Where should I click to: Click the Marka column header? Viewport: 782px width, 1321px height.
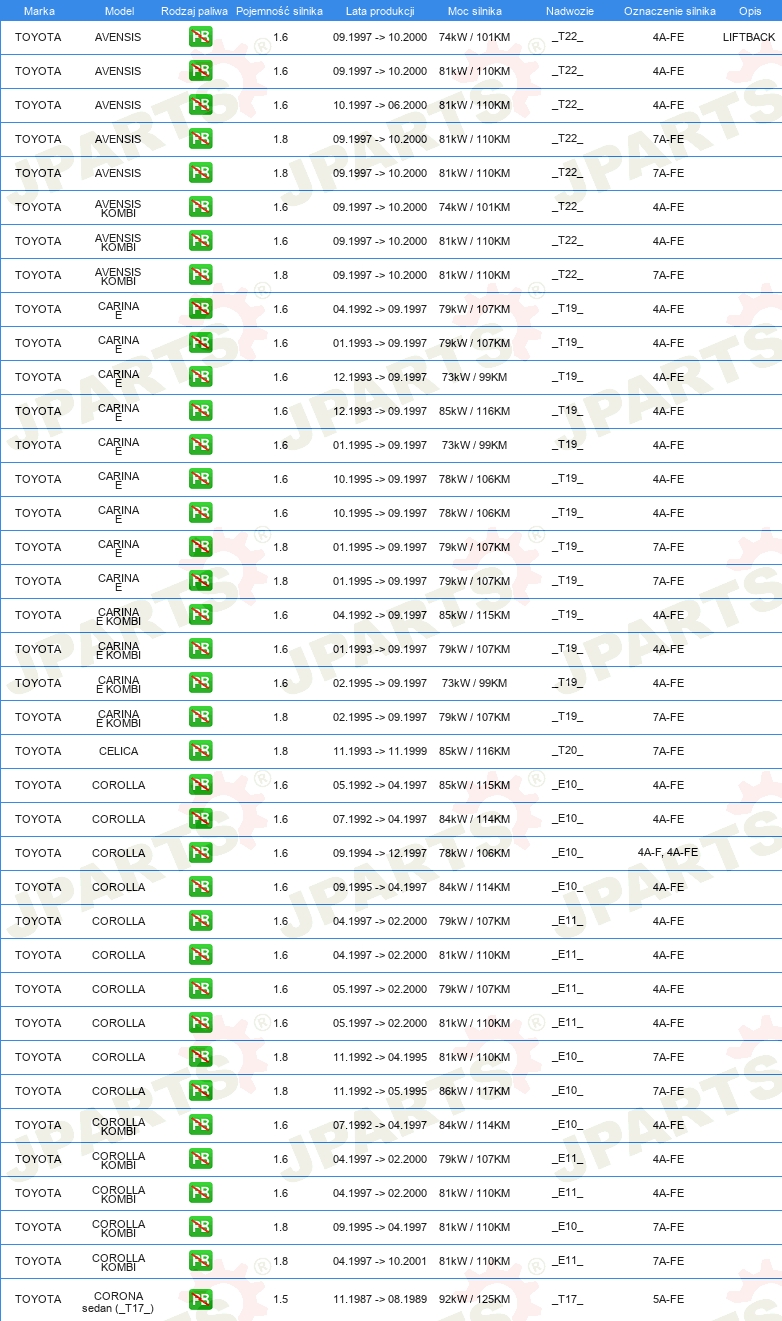39,11
